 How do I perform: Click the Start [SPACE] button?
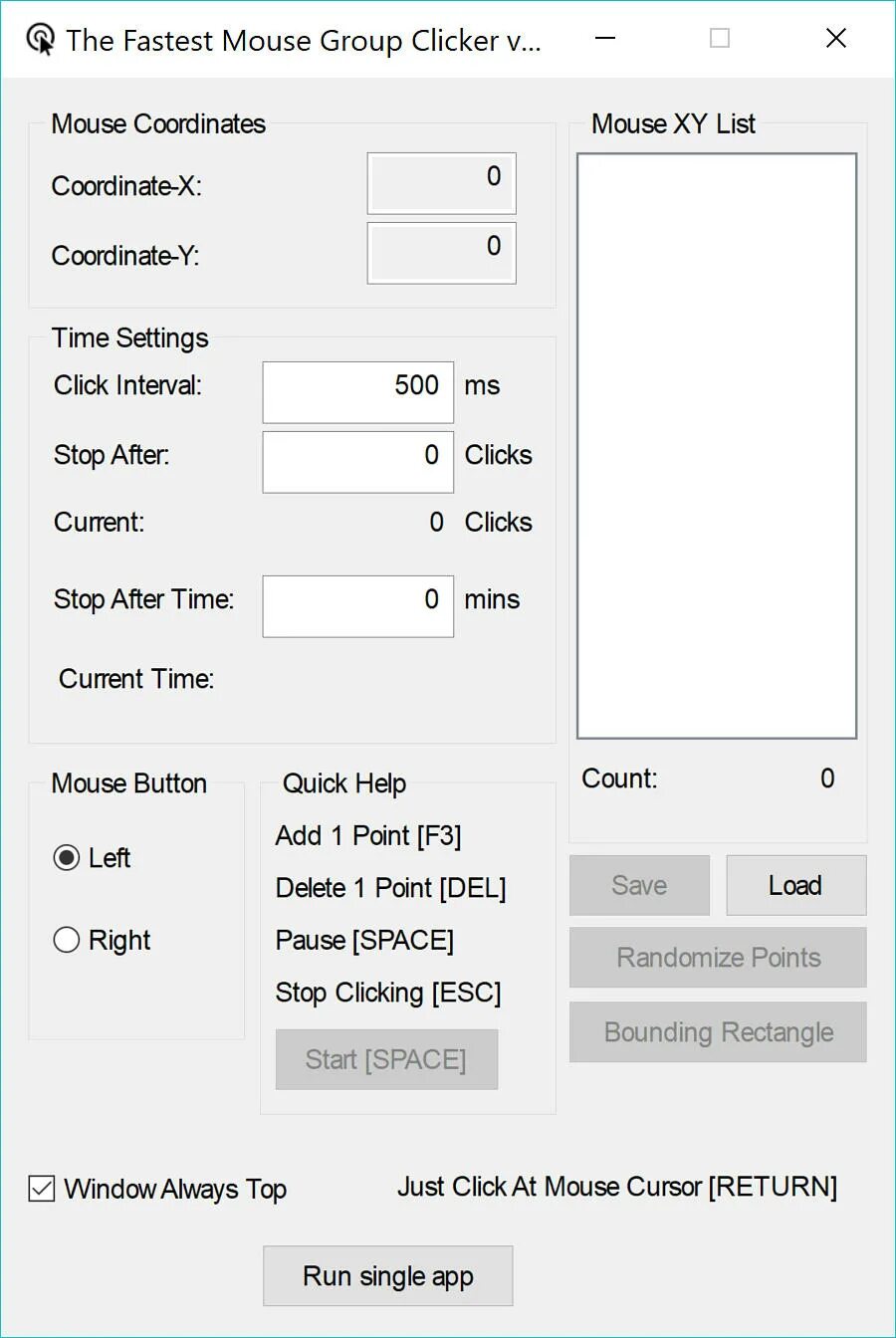(x=386, y=1059)
